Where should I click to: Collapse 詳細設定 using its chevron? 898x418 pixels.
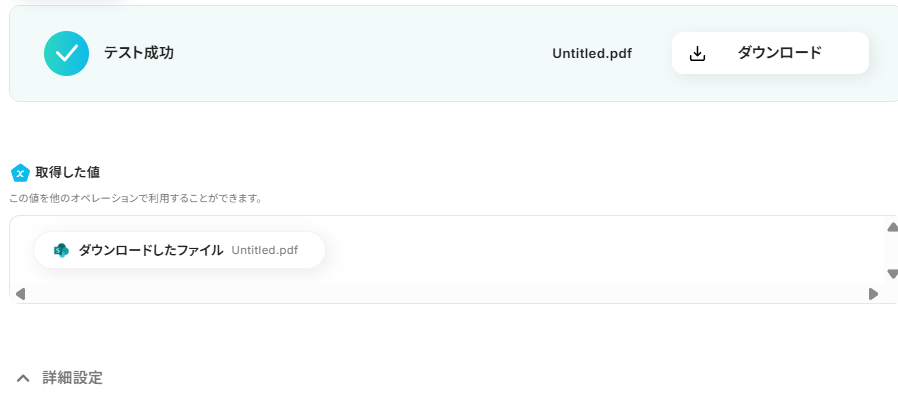pos(23,378)
